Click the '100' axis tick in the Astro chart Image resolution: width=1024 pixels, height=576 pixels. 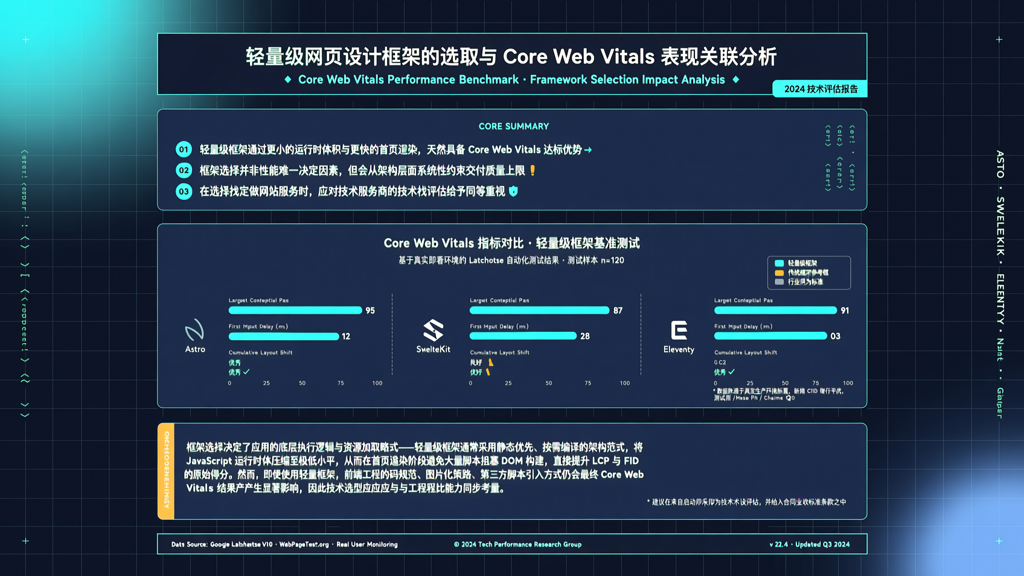pyautogui.click(x=377, y=383)
